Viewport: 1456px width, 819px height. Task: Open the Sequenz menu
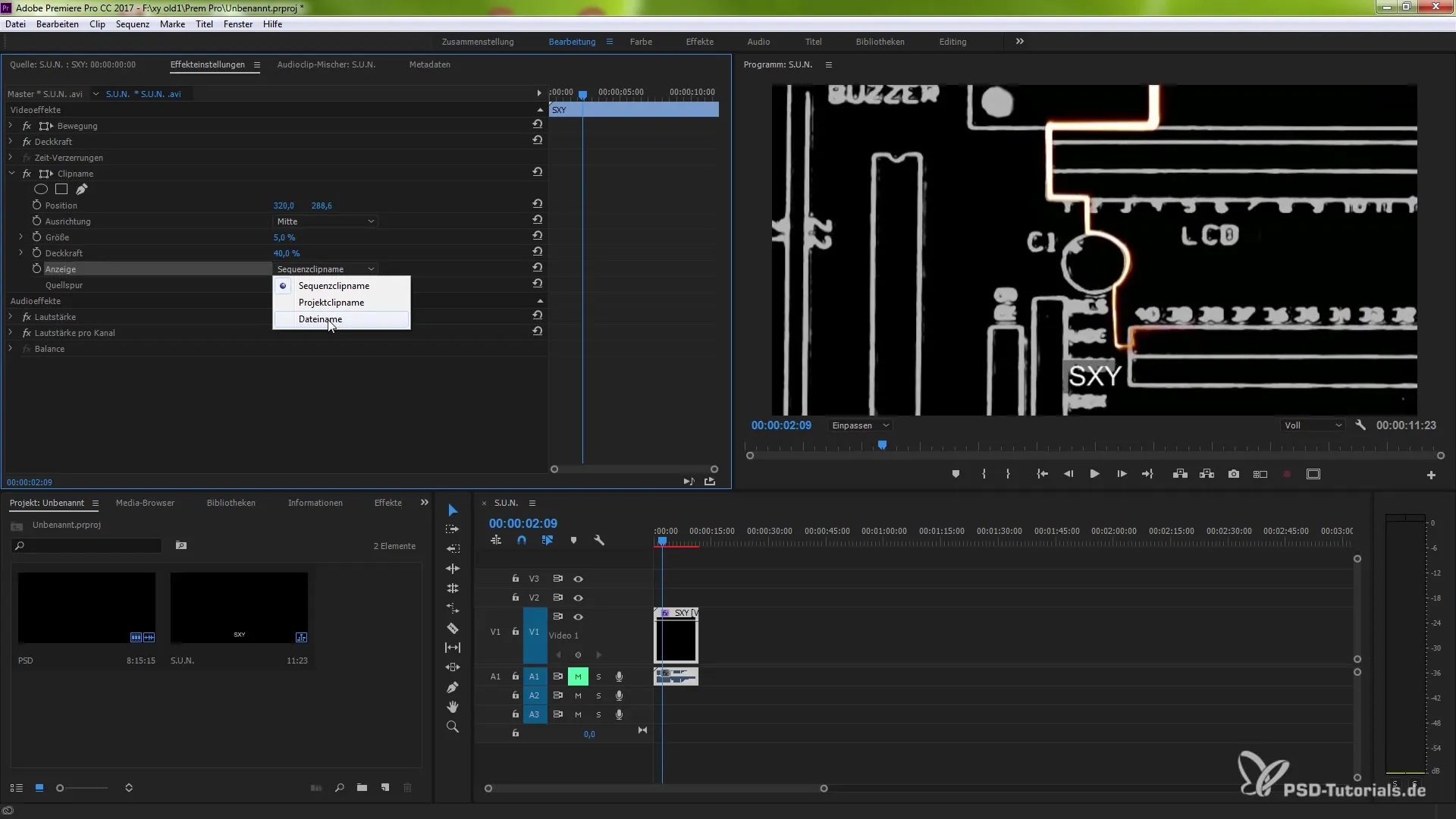tap(133, 24)
